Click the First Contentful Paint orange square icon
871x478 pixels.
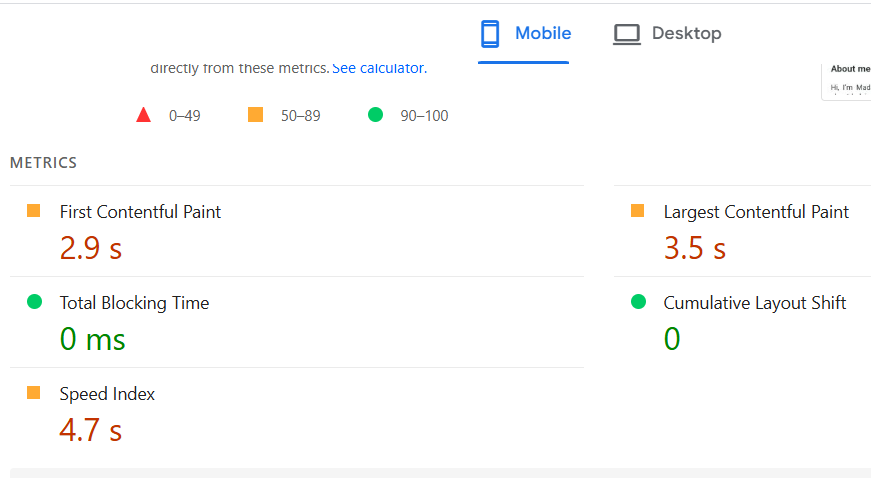(x=34, y=211)
